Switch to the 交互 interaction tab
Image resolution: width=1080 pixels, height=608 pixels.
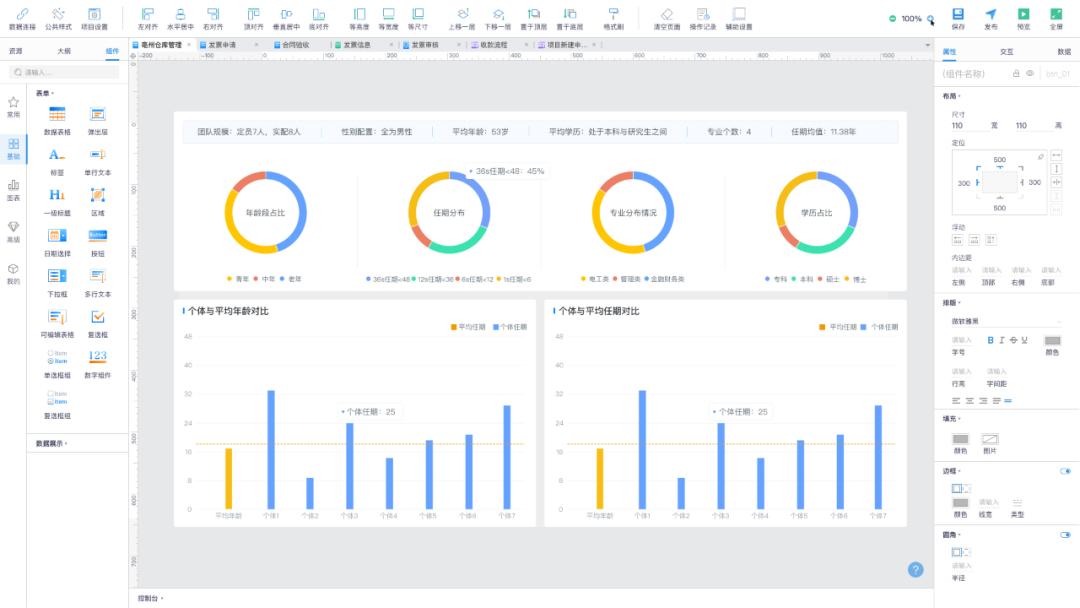tap(1006, 51)
